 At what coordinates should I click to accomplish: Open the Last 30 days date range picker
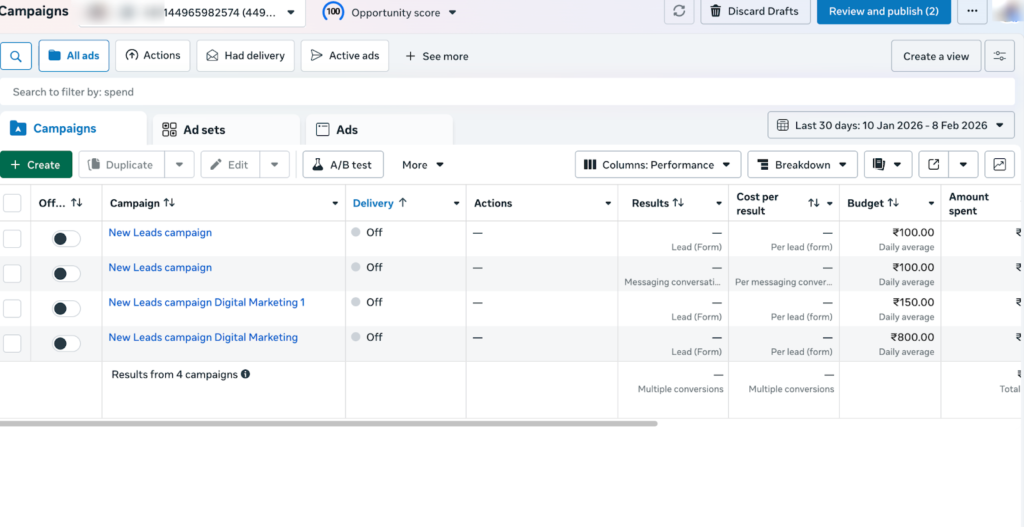pos(890,126)
